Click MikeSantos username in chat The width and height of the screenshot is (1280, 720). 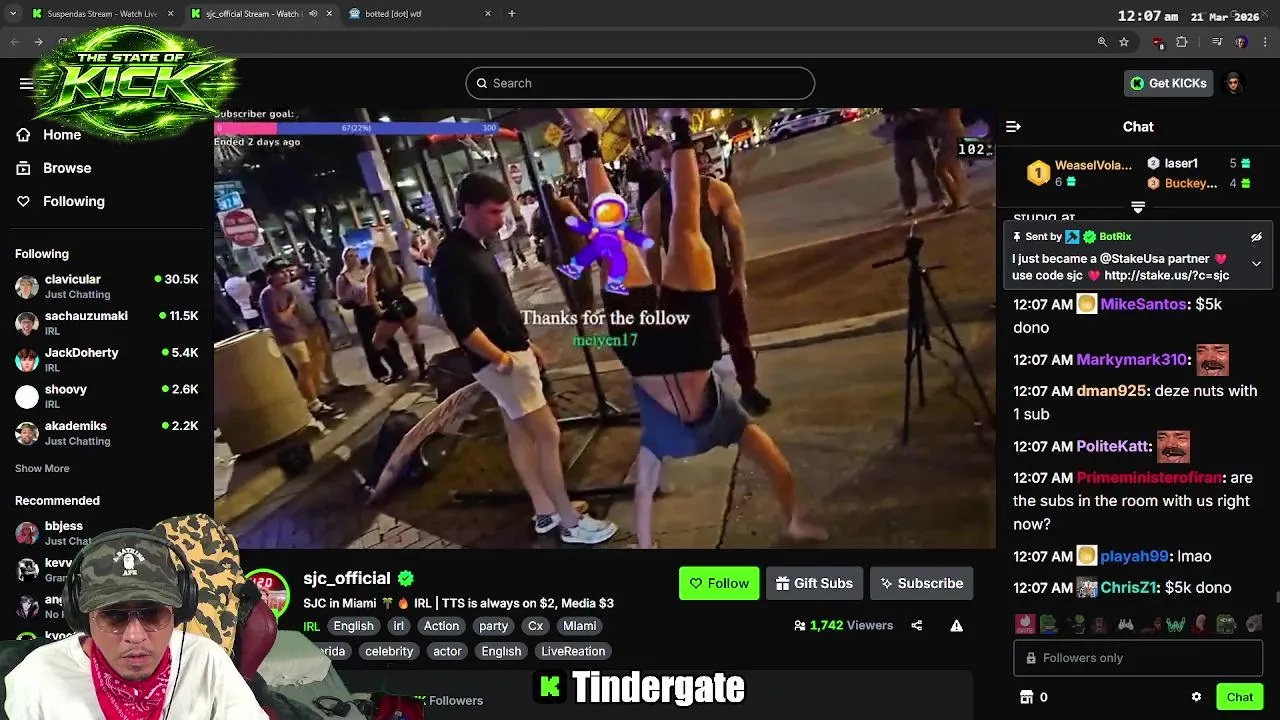(x=1143, y=304)
